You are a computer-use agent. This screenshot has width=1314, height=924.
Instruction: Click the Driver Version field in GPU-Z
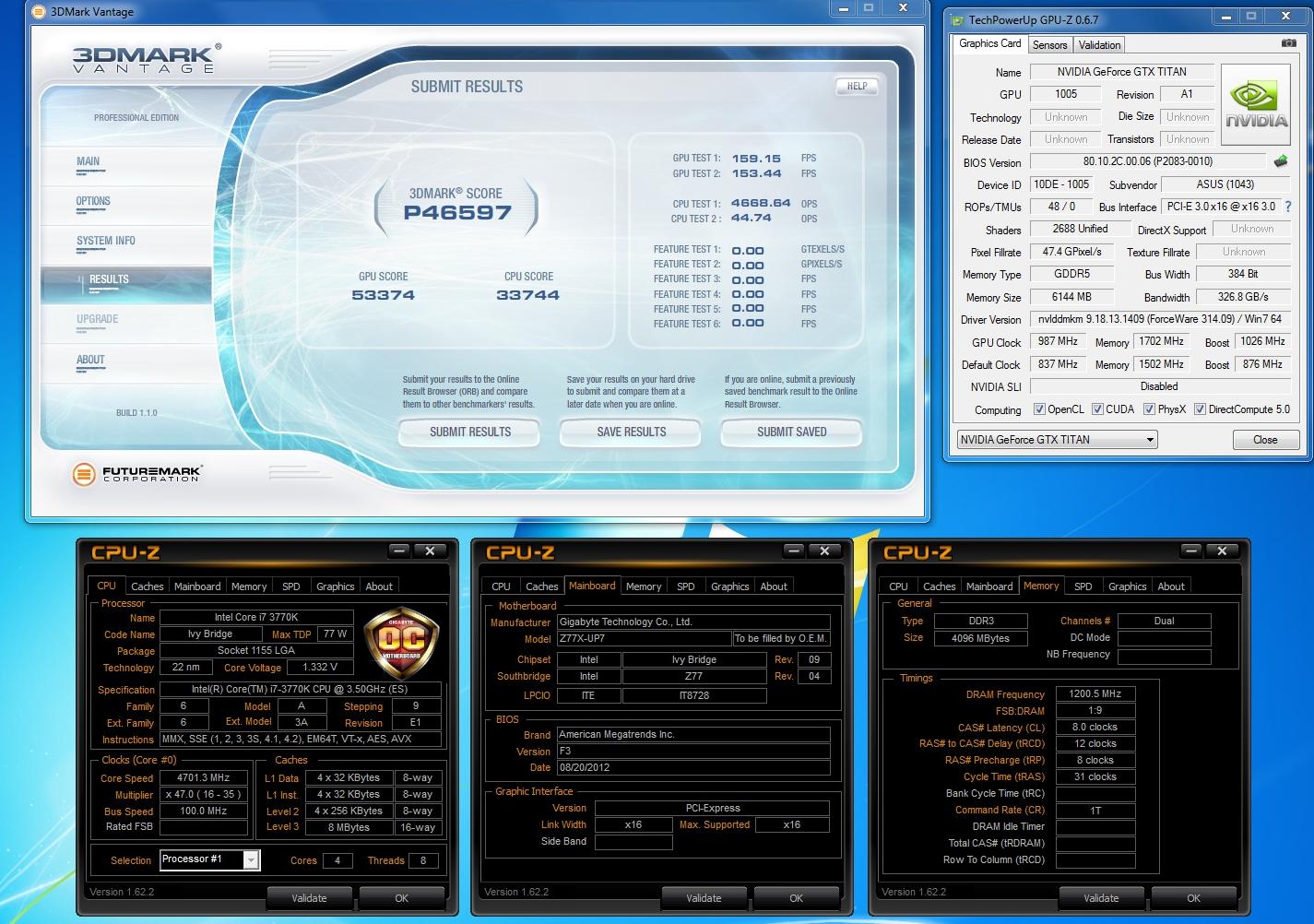point(1161,319)
